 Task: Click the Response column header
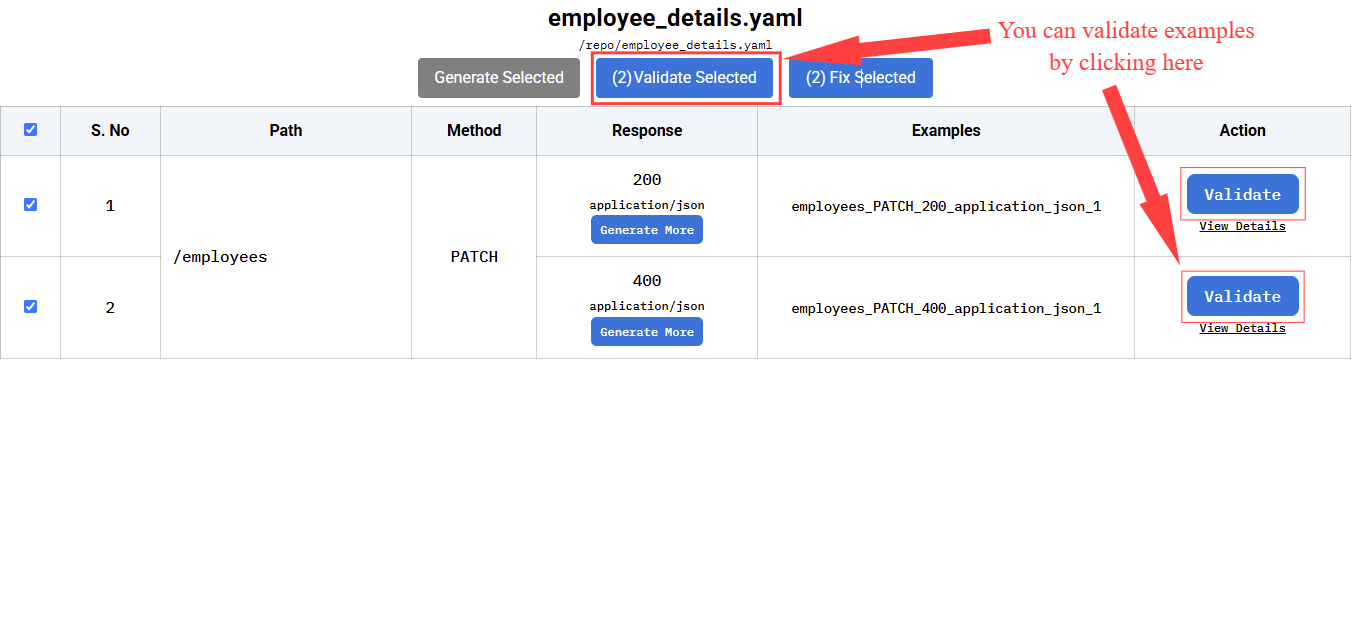pyautogui.click(x=647, y=131)
